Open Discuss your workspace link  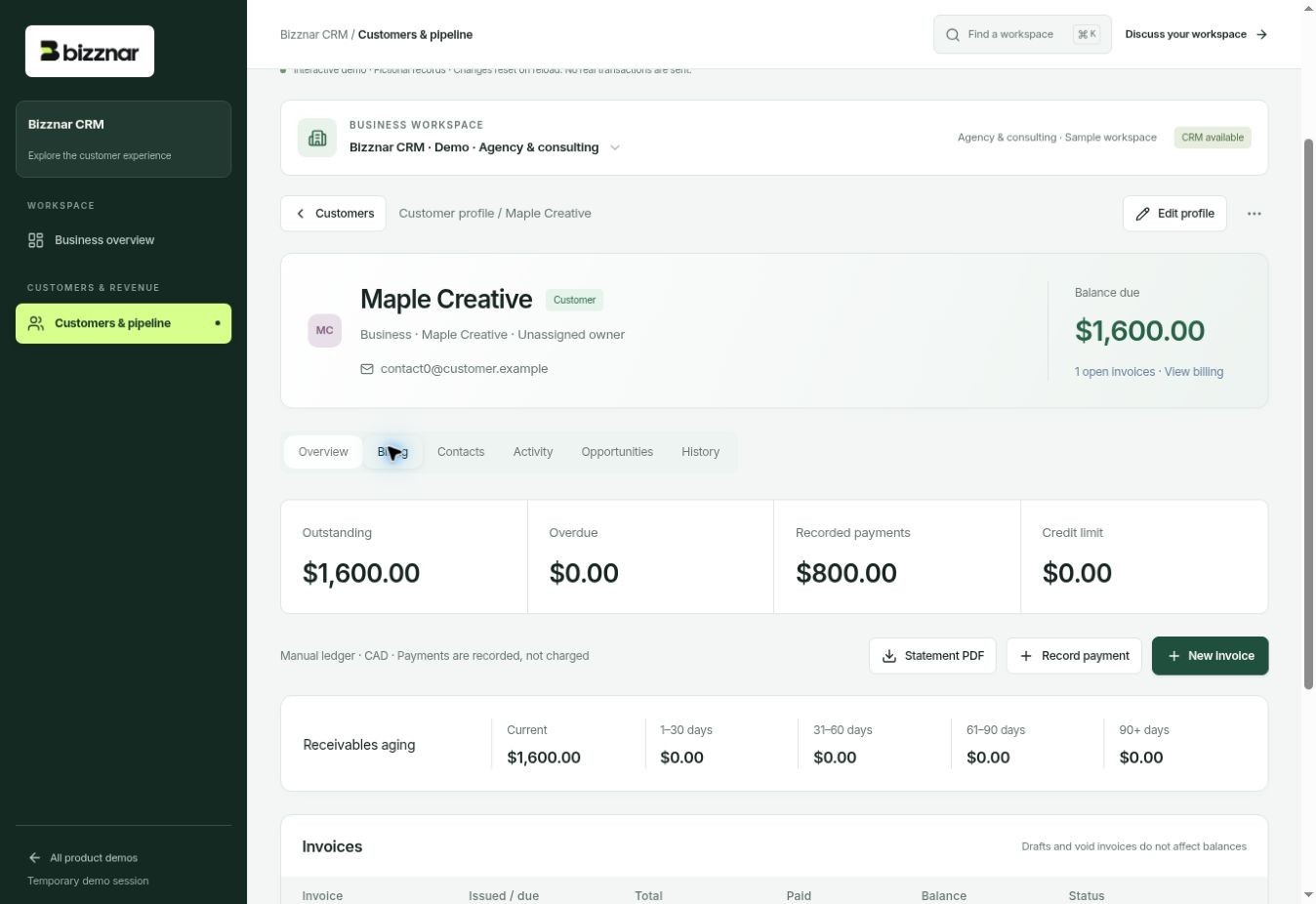(1196, 34)
